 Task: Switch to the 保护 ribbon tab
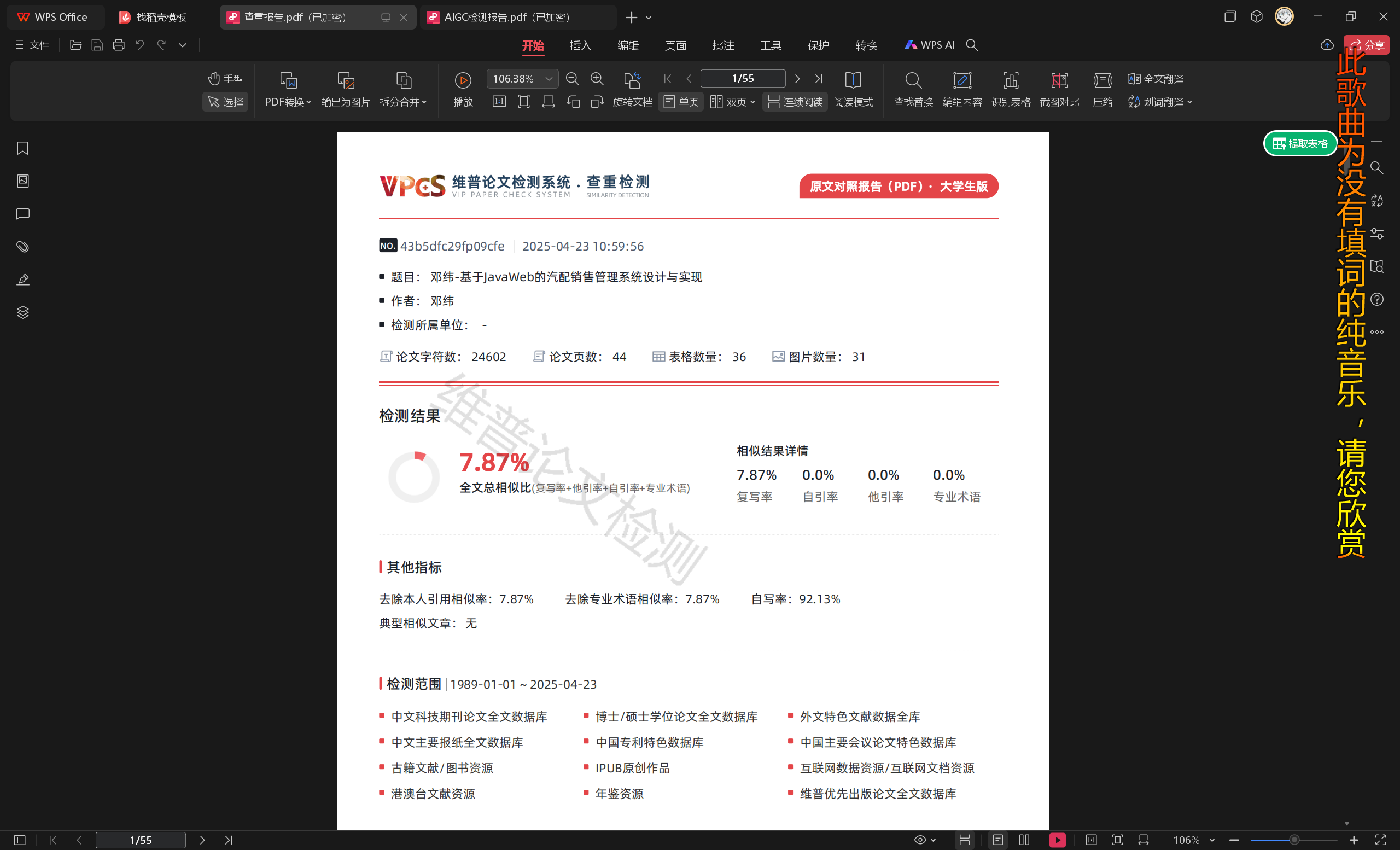[x=818, y=45]
